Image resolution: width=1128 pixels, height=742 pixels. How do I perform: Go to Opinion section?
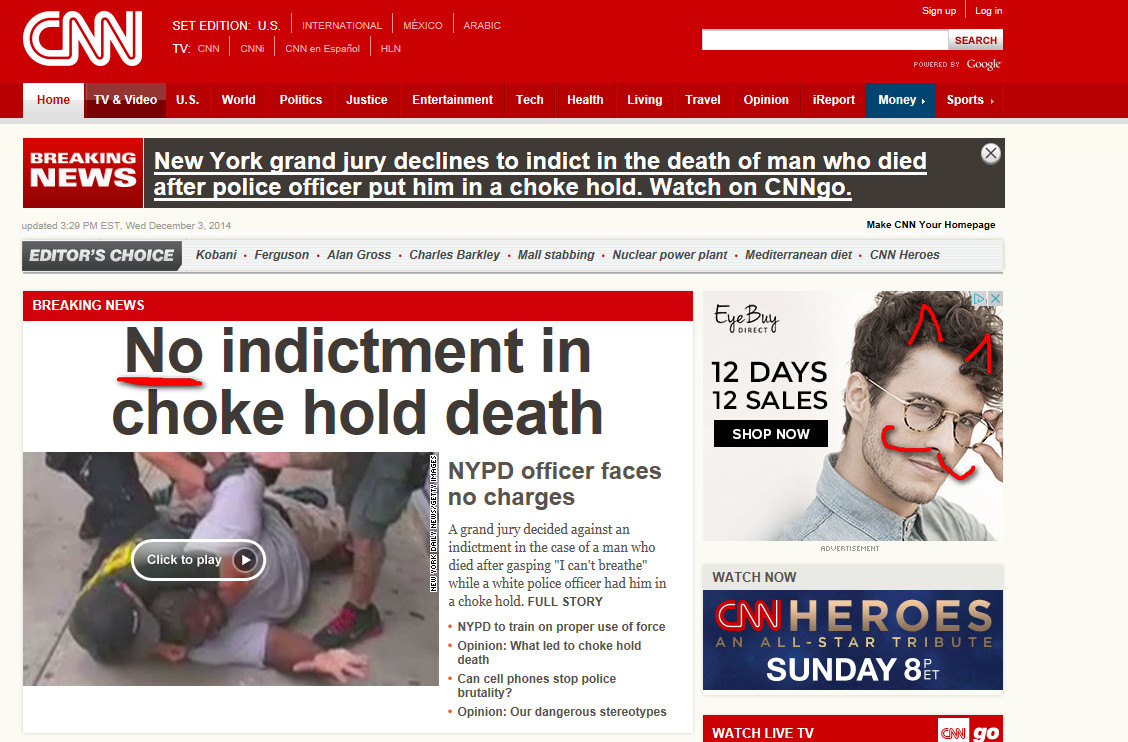[x=766, y=100]
